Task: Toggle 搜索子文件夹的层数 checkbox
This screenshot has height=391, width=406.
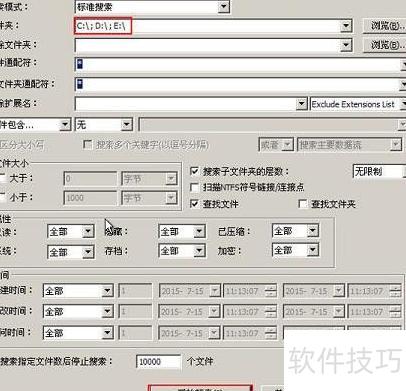Action: coord(194,171)
